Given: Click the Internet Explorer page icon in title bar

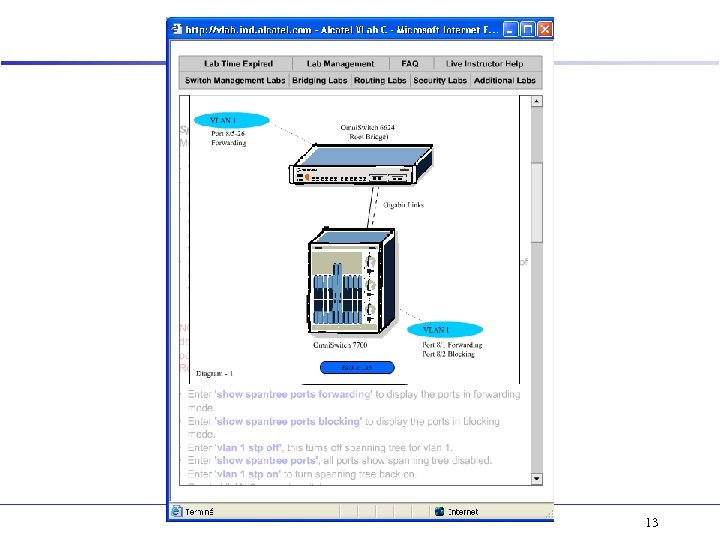Looking at the screenshot, I should [177, 30].
